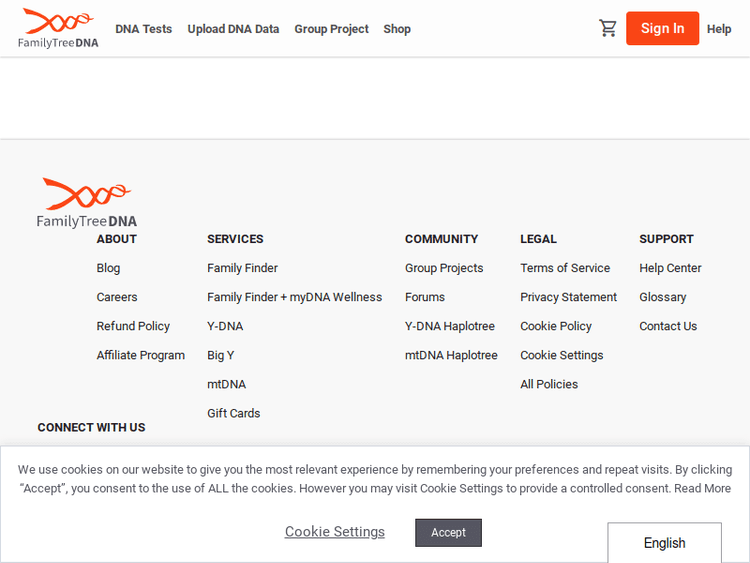Go to the Help Center link
750x563 pixels.
tap(670, 268)
